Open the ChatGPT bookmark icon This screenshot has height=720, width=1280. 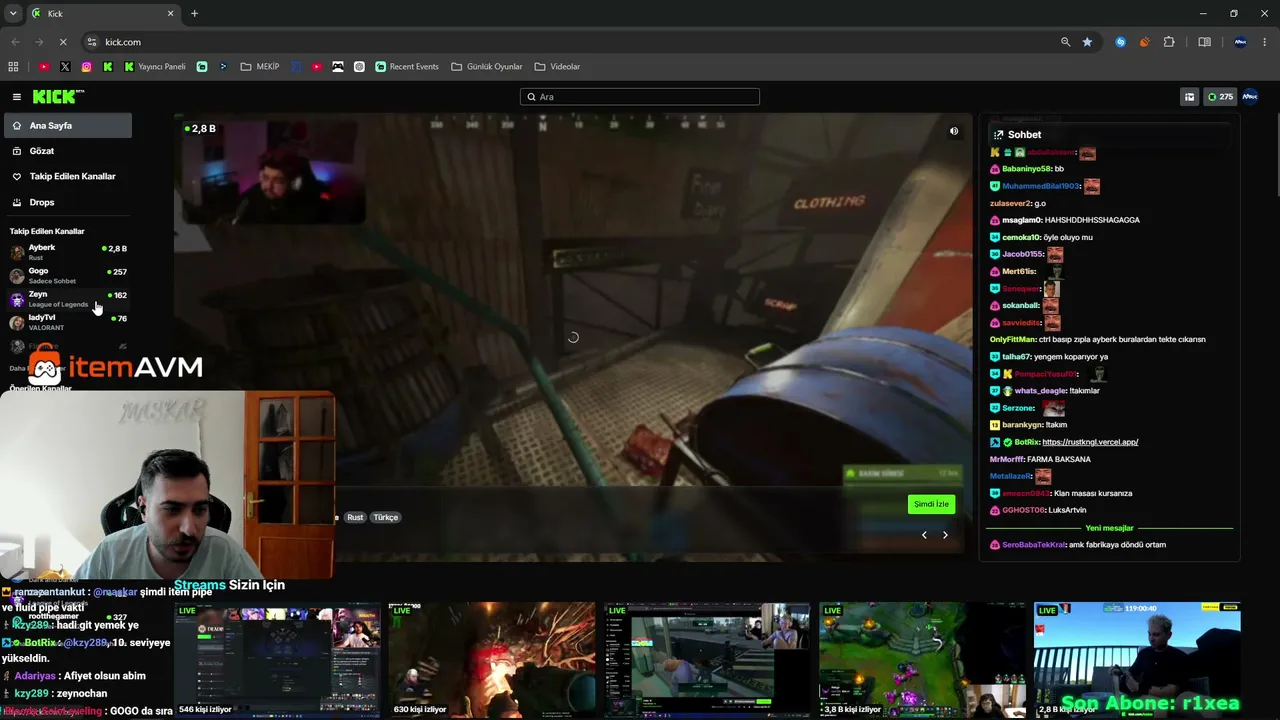click(359, 67)
